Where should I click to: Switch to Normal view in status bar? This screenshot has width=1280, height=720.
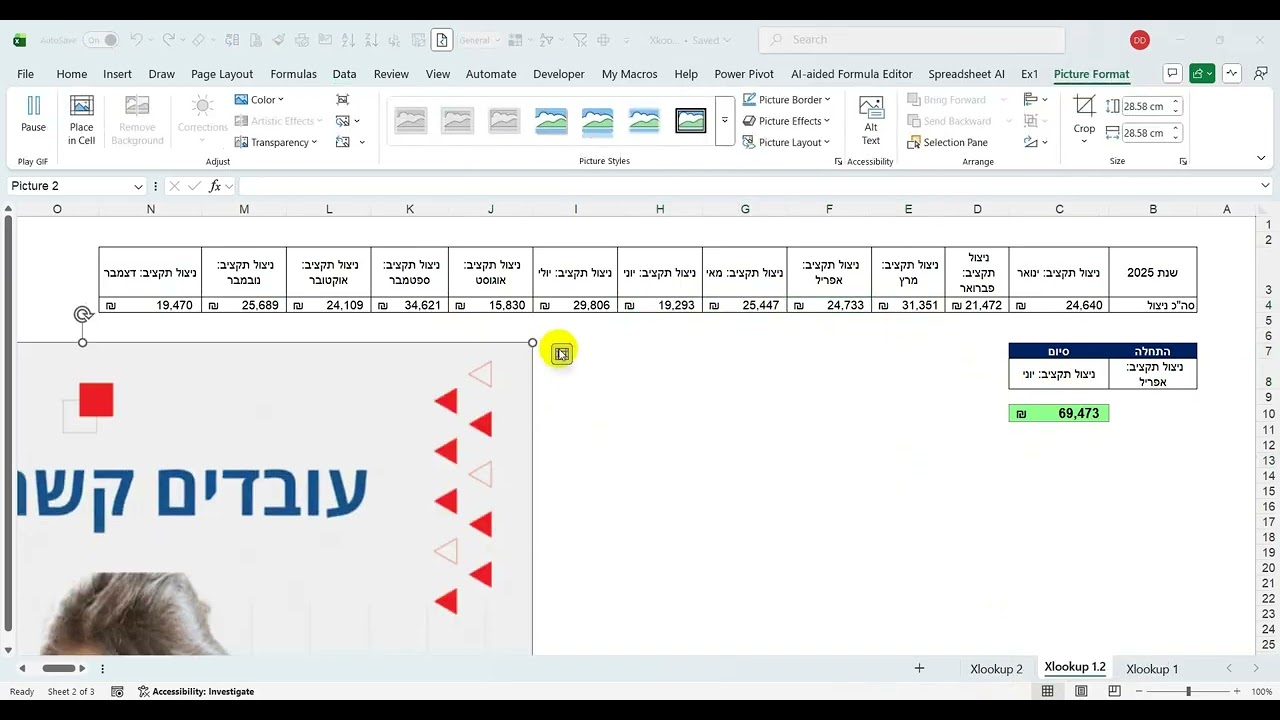pyautogui.click(x=1047, y=691)
